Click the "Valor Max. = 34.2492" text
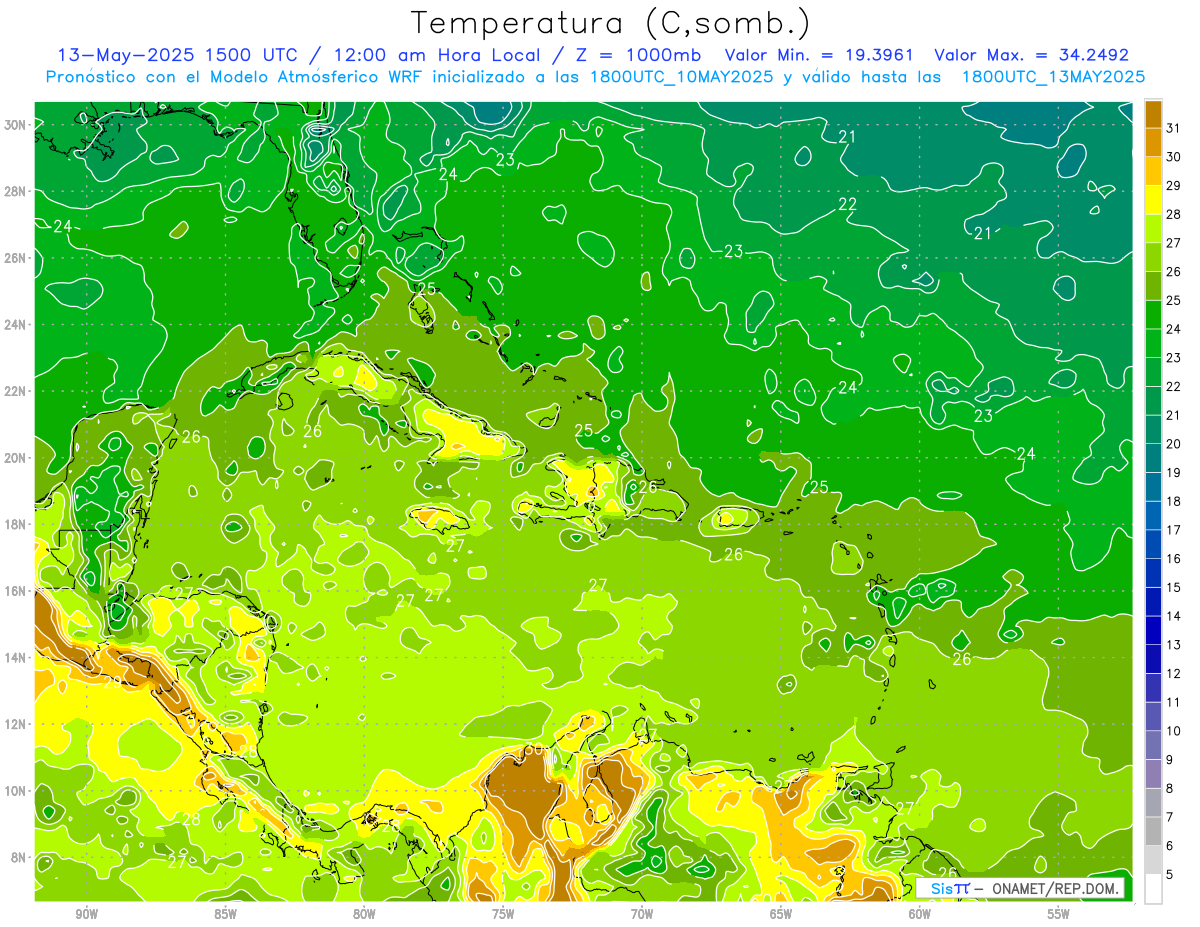 click(x=1031, y=55)
